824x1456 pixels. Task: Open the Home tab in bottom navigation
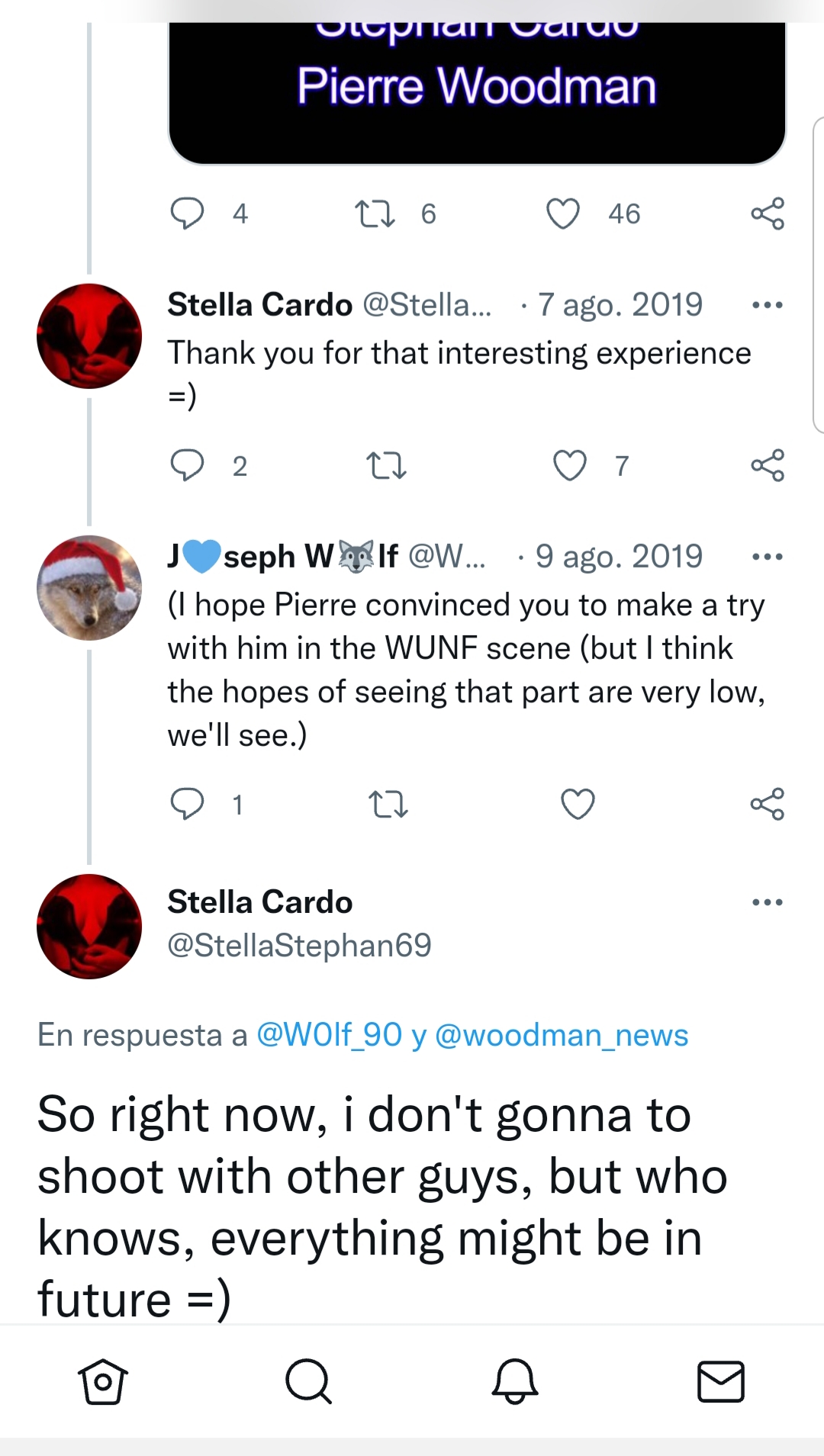102,1381
